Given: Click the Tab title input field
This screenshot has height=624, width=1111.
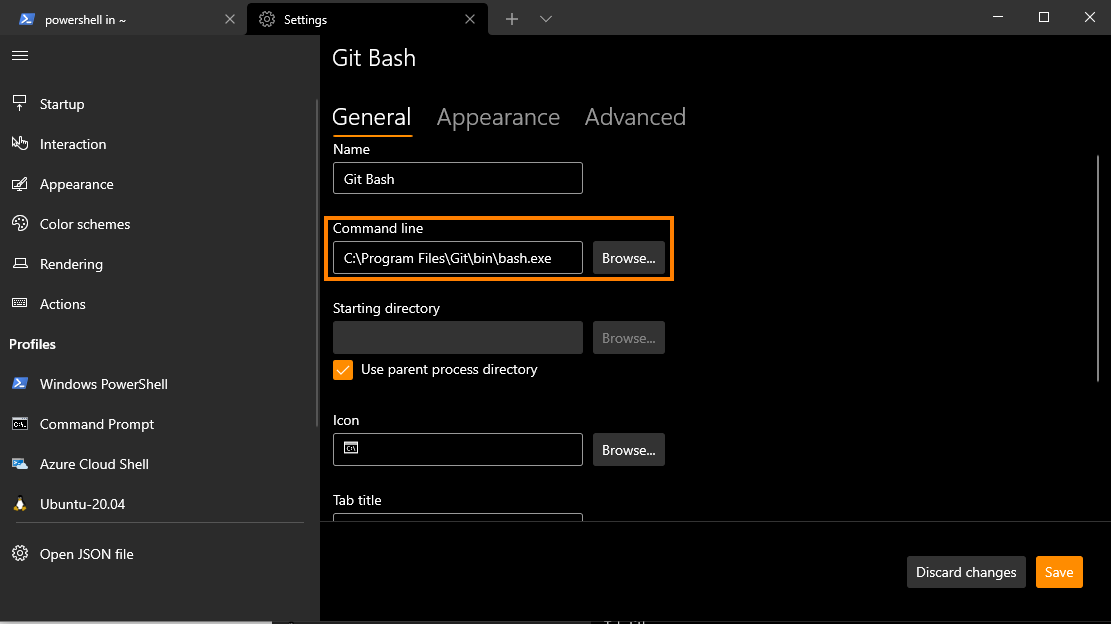Looking at the screenshot, I should coord(458,517).
